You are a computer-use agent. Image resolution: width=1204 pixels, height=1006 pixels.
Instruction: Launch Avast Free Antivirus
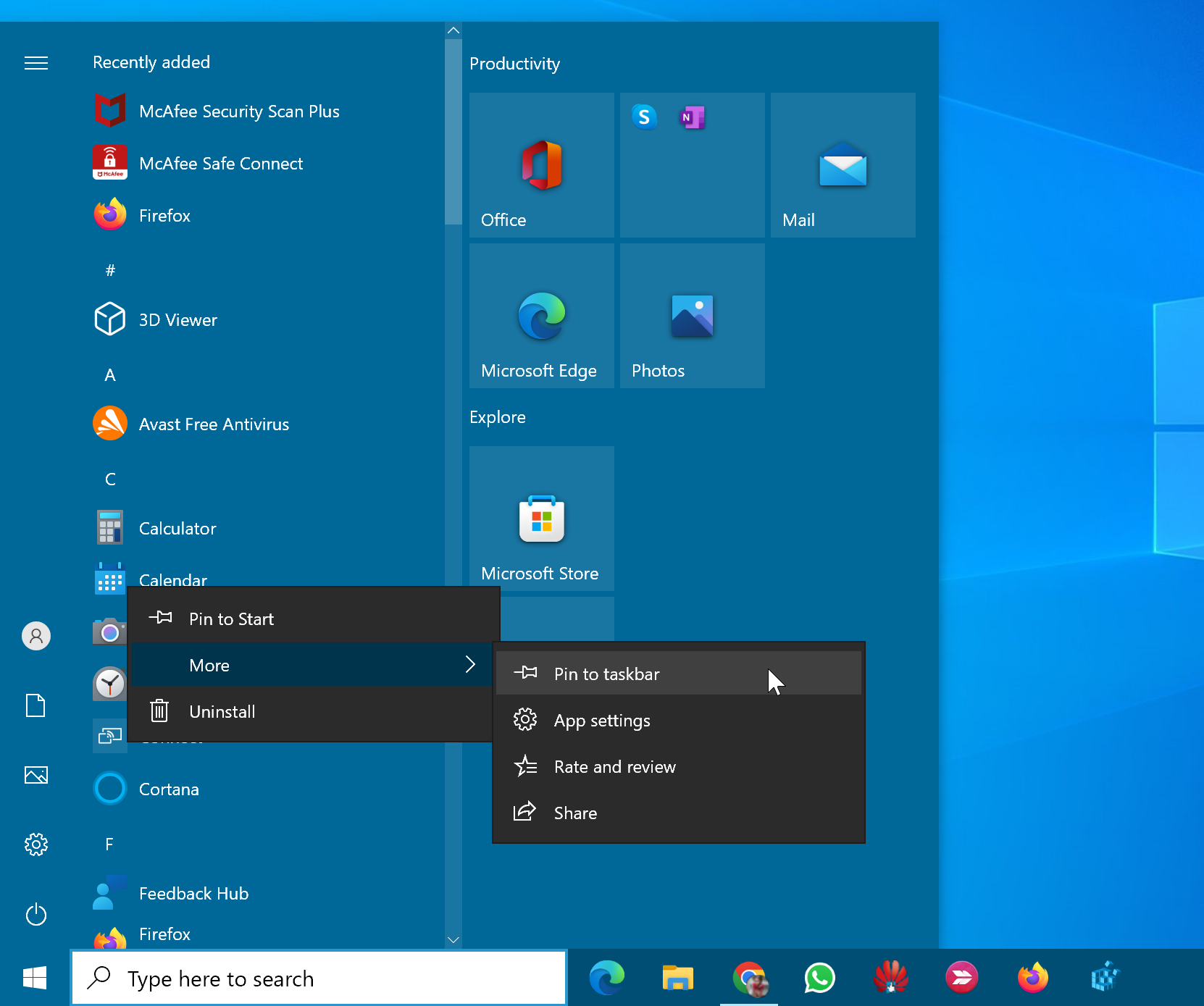pyautogui.click(x=213, y=424)
